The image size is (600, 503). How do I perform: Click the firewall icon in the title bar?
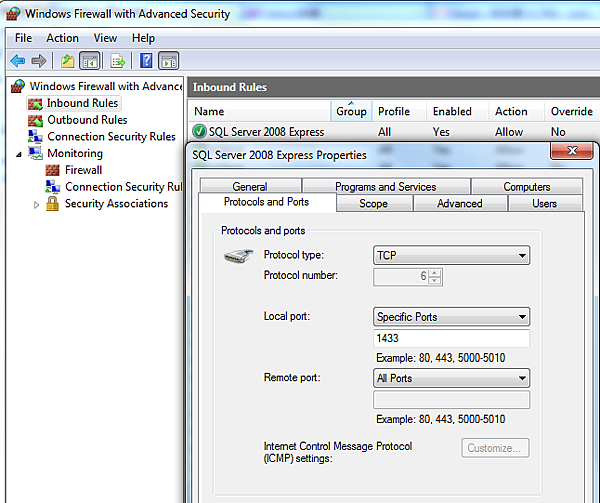[13, 14]
